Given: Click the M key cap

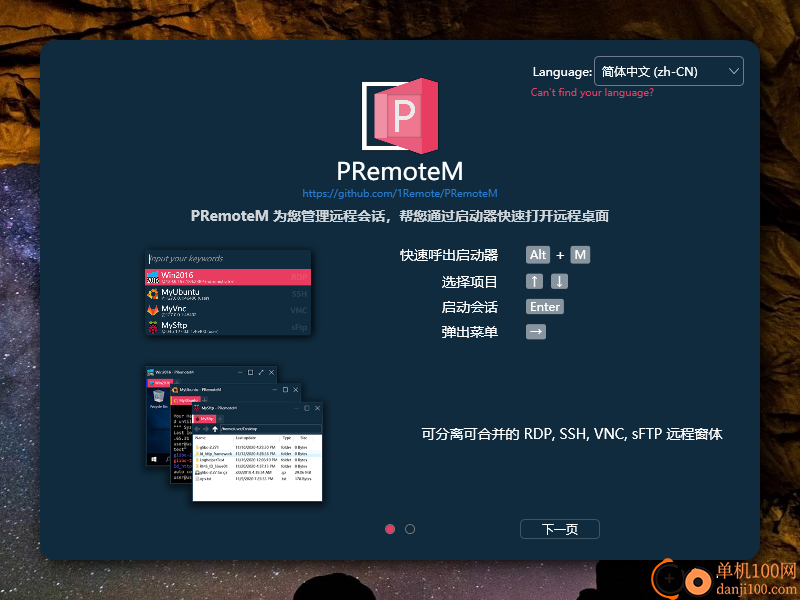Looking at the screenshot, I should pyautogui.click(x=580, y=255).
